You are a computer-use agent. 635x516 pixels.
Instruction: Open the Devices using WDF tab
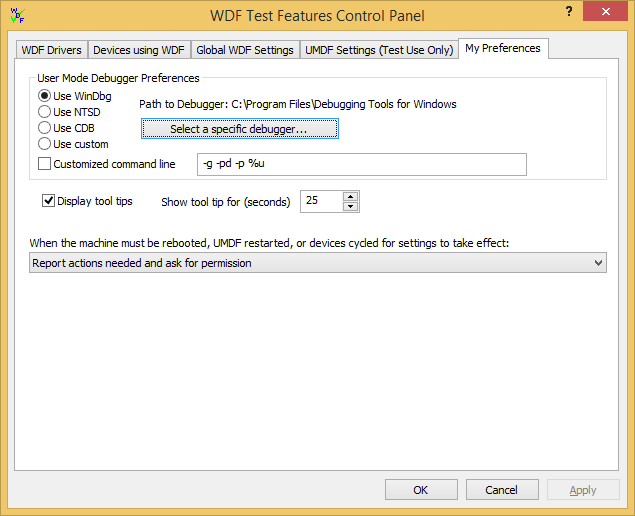tap(139, 50)
